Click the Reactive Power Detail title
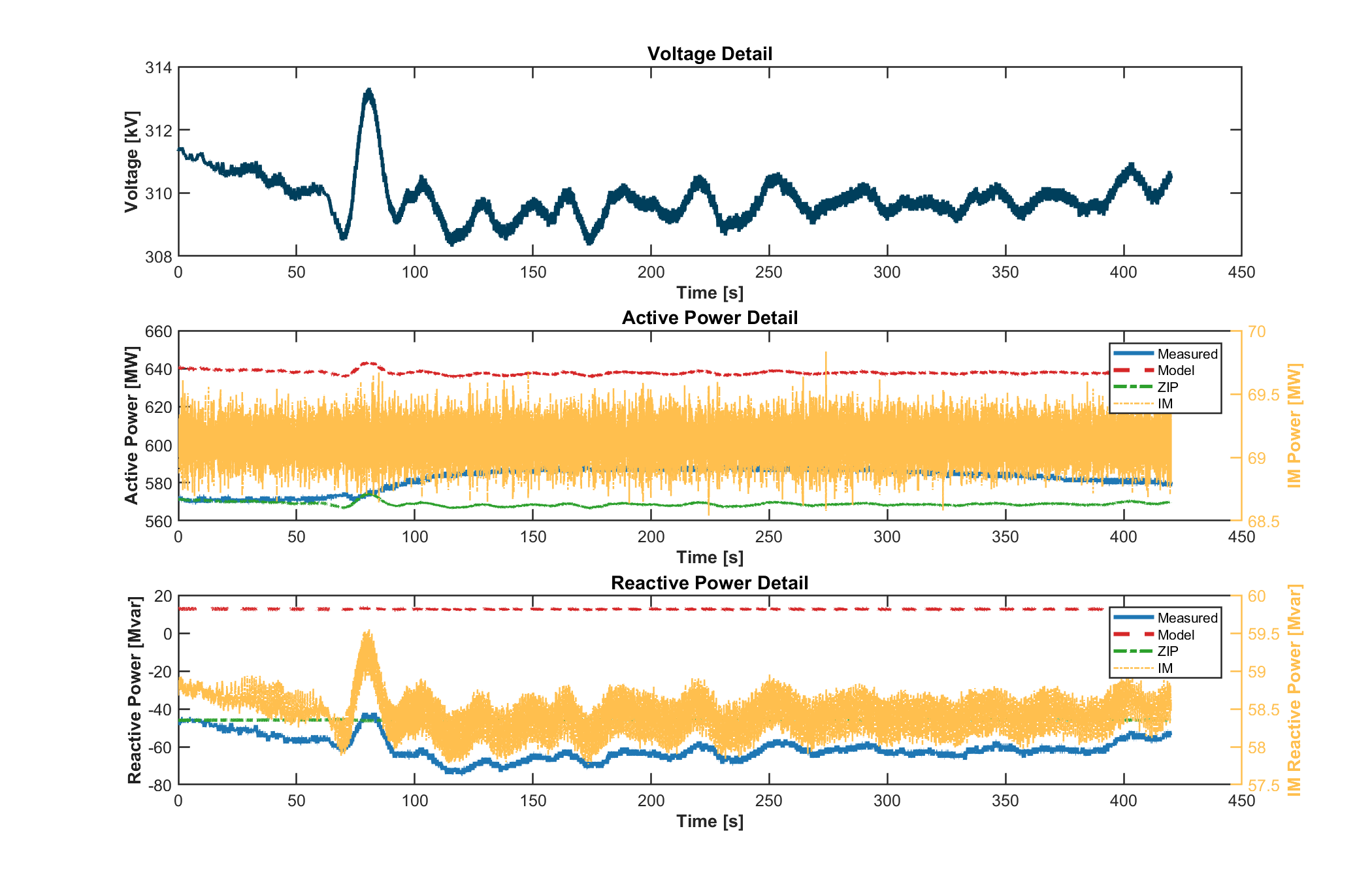Screen dimensions: 1372x882 pos(710,583)
